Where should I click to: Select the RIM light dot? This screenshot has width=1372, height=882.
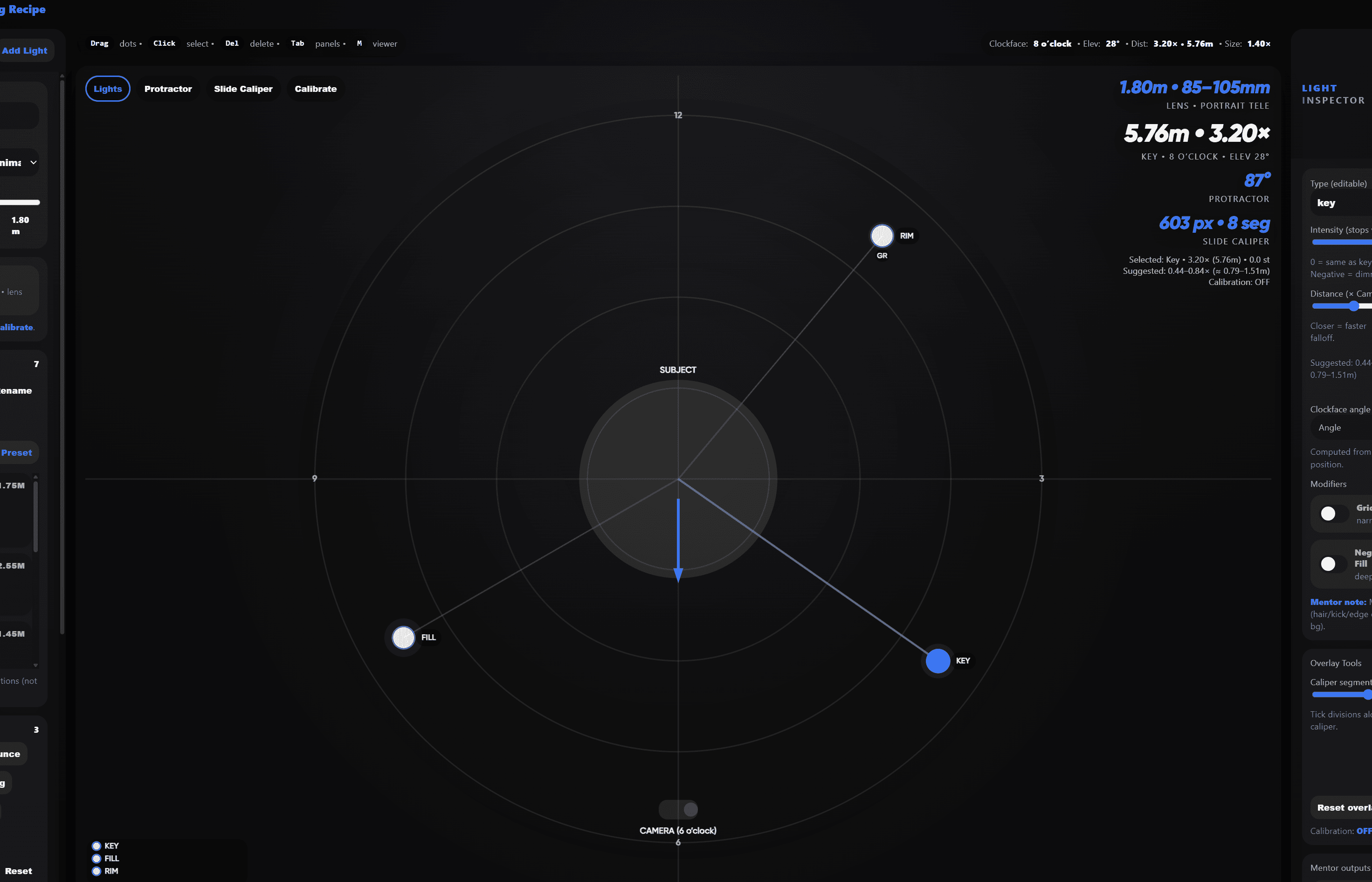[x=882, y=236]
